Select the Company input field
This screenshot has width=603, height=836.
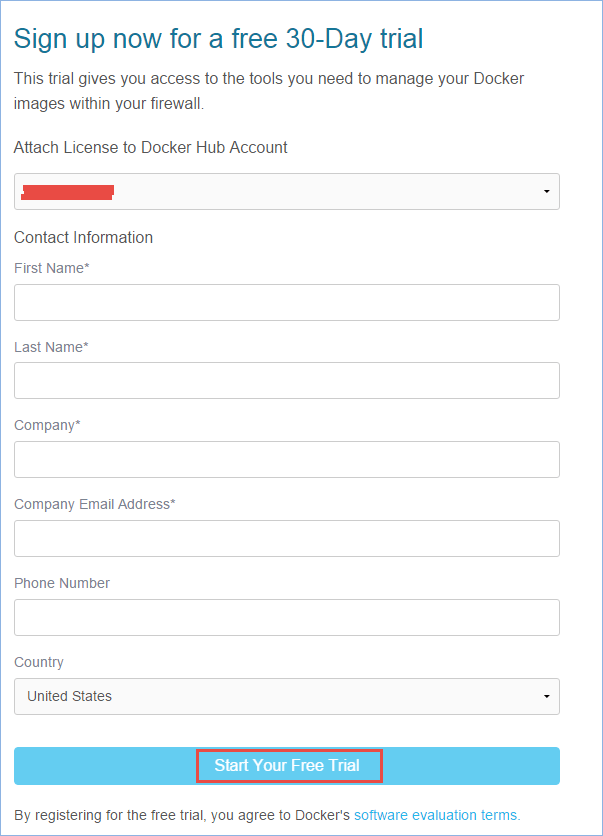(x=286, y=460)
